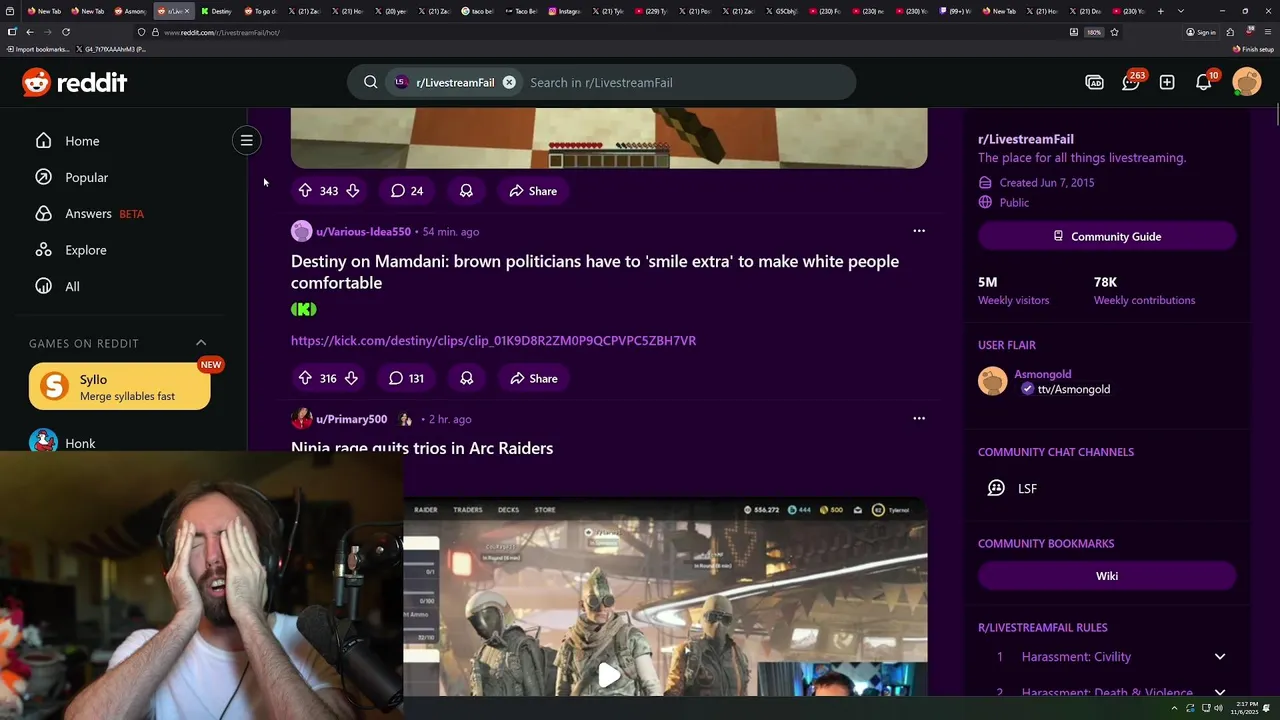
Task: Open the 131 comments button
Action: pos(406,378)
